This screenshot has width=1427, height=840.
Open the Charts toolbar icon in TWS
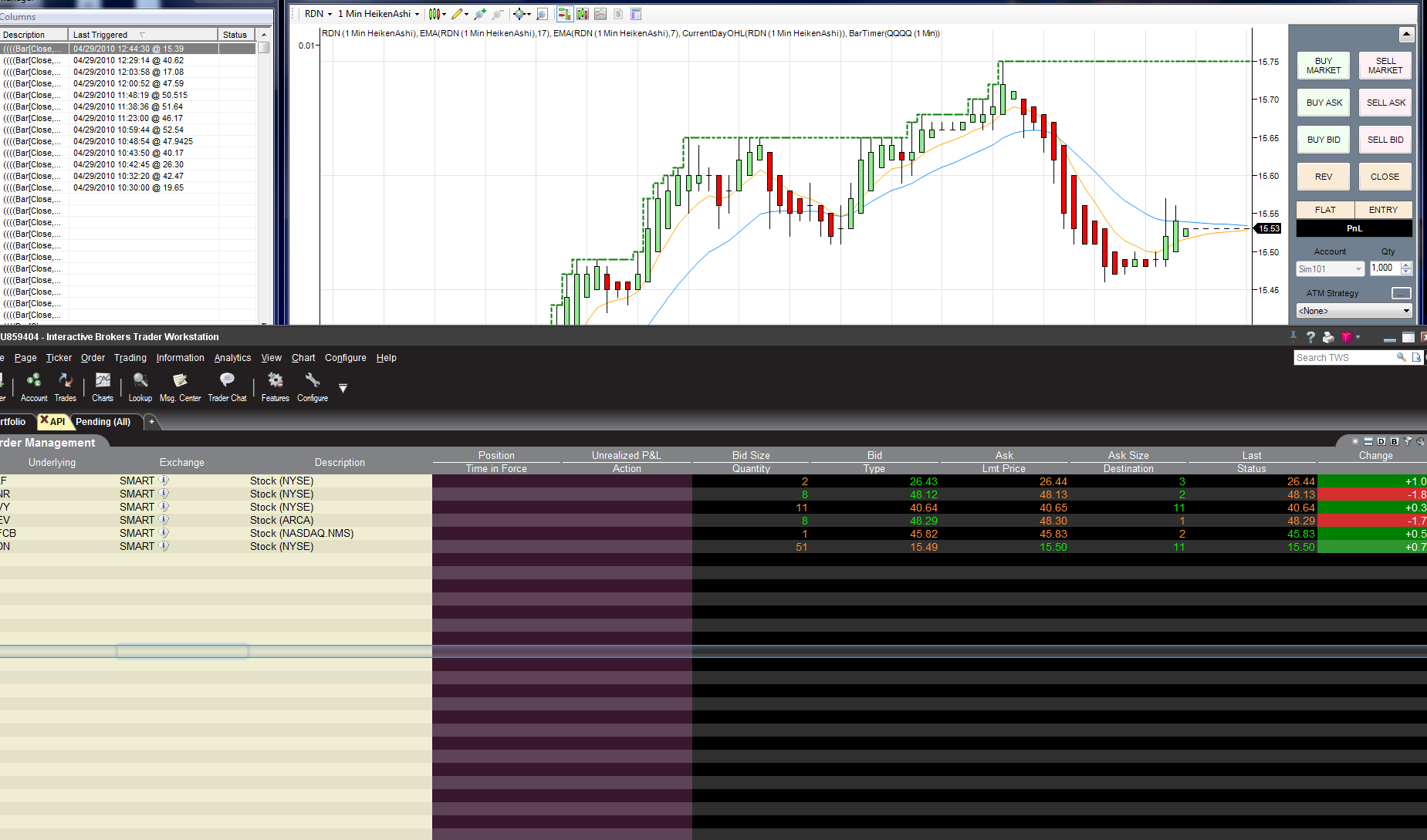tap(103, 387)
